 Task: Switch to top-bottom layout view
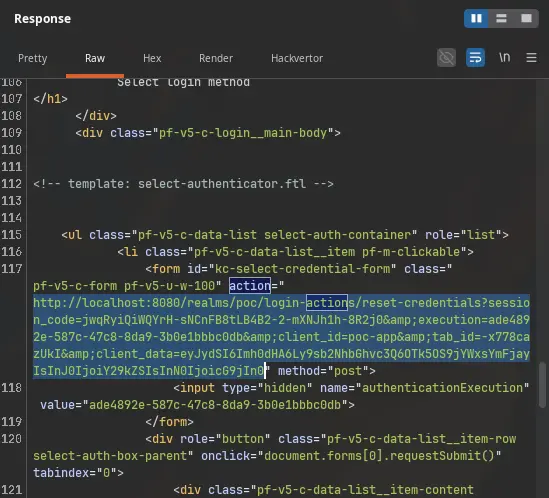(x=501, y=18)
